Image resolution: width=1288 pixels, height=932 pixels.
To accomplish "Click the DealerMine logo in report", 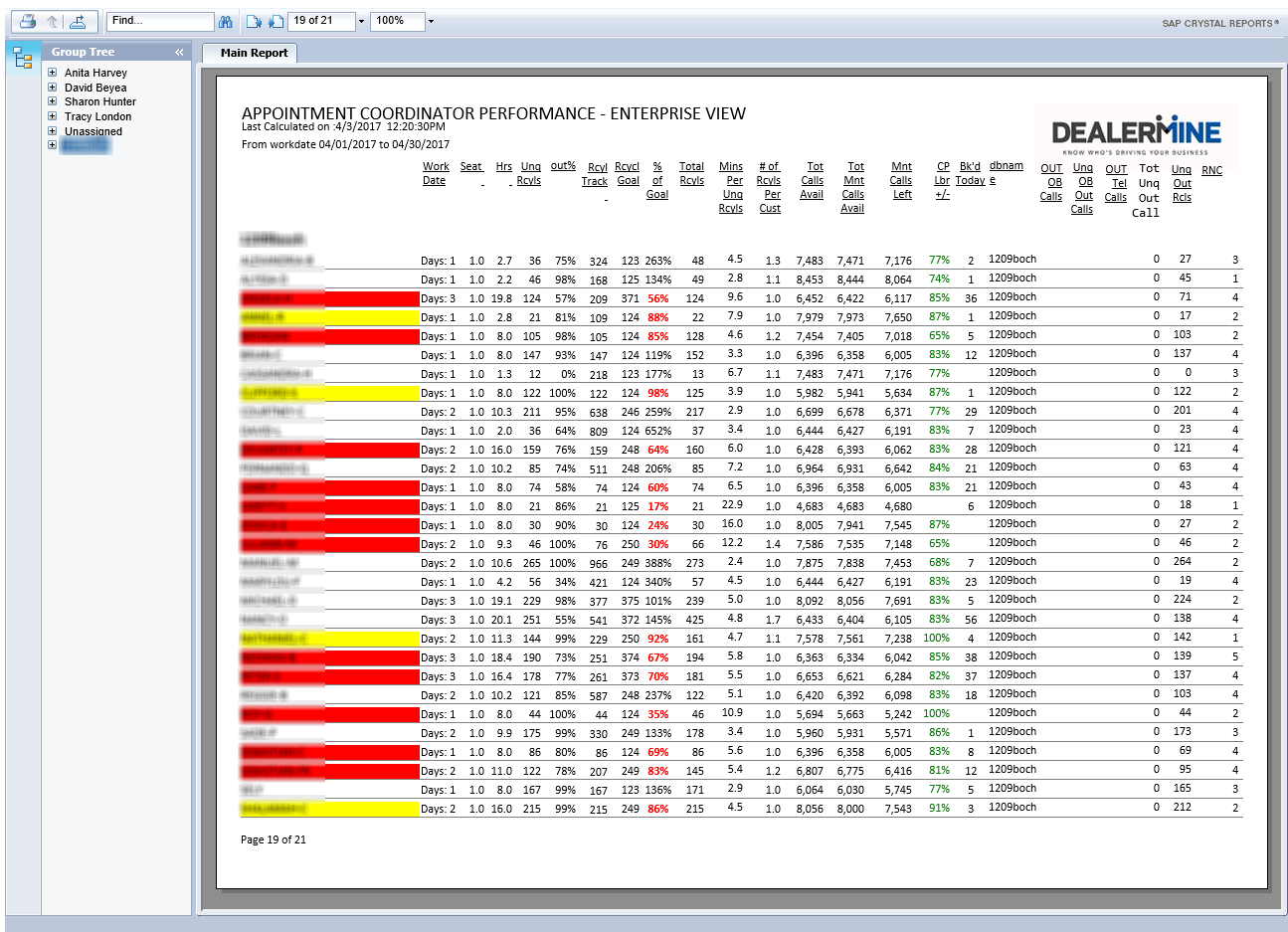I will [1136, 133].
